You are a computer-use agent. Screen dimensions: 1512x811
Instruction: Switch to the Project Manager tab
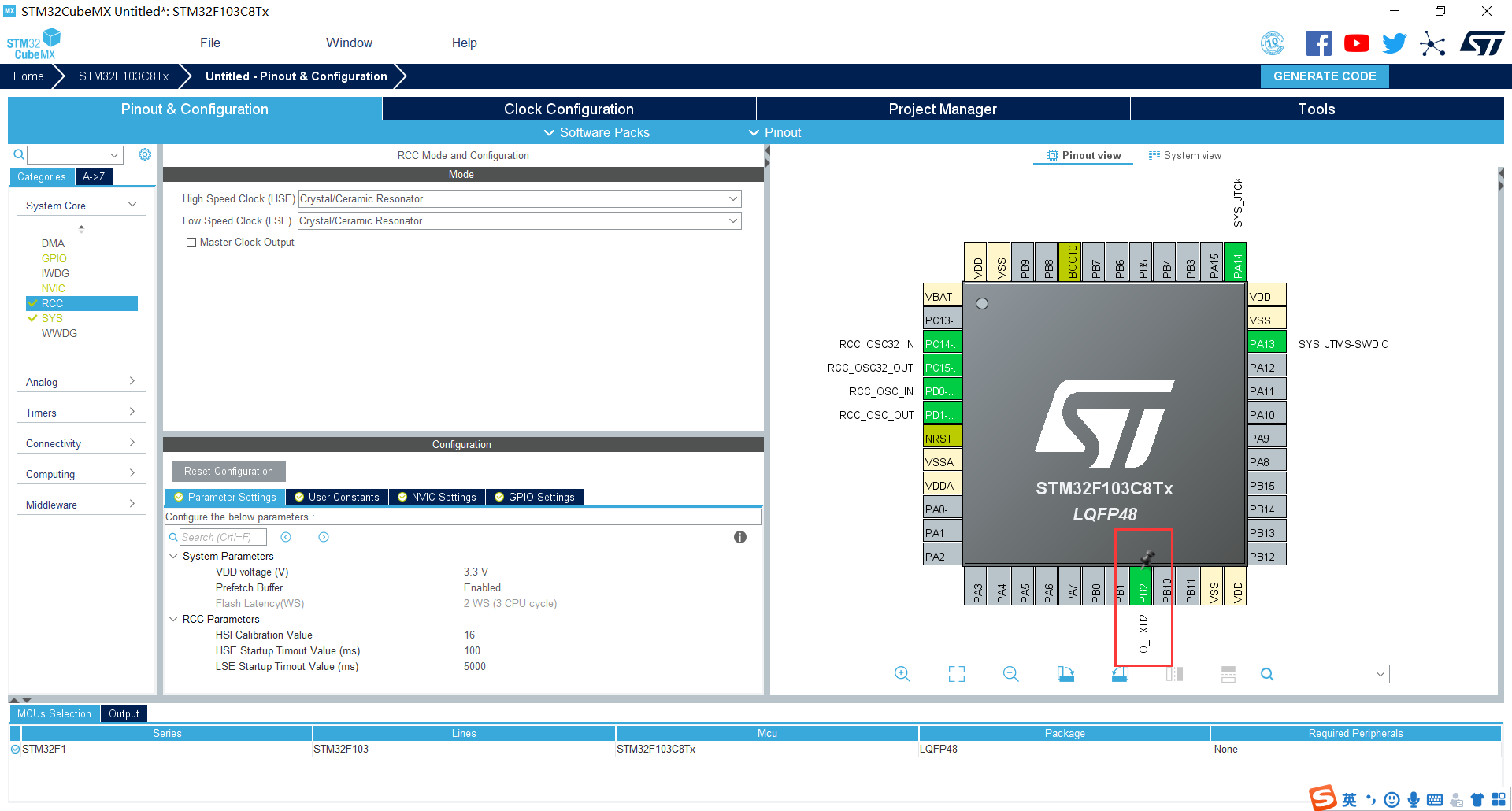coord(943,109)
